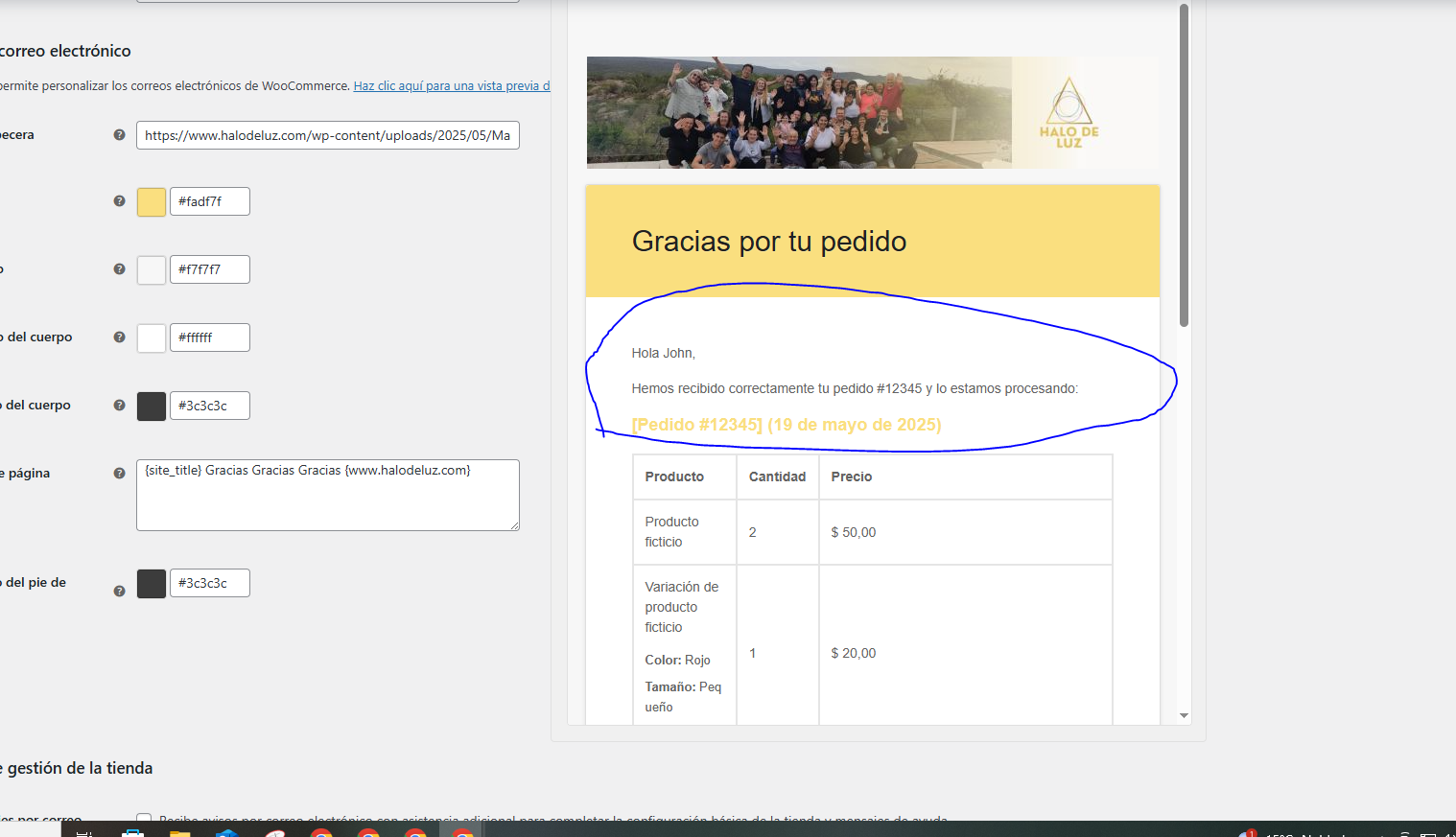Click the 'Hola John,' greeting text

pyautogui.click(x=663, y=353)
